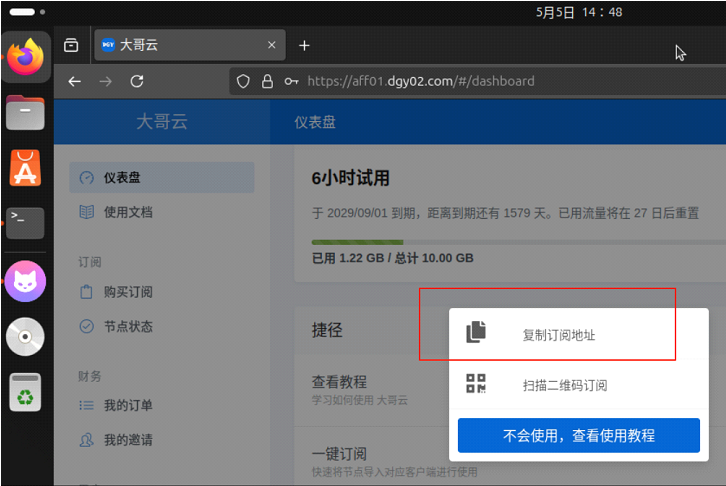
Task: Click the shield tracking protection icon
Action: [x=242, y=81]
